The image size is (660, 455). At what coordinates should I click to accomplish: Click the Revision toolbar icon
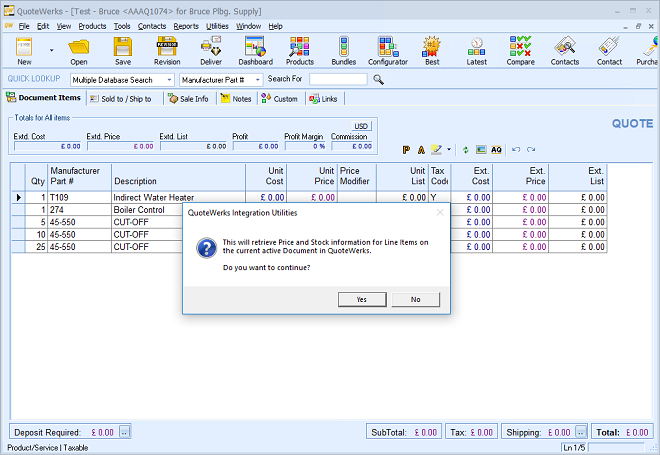point(167,50)
